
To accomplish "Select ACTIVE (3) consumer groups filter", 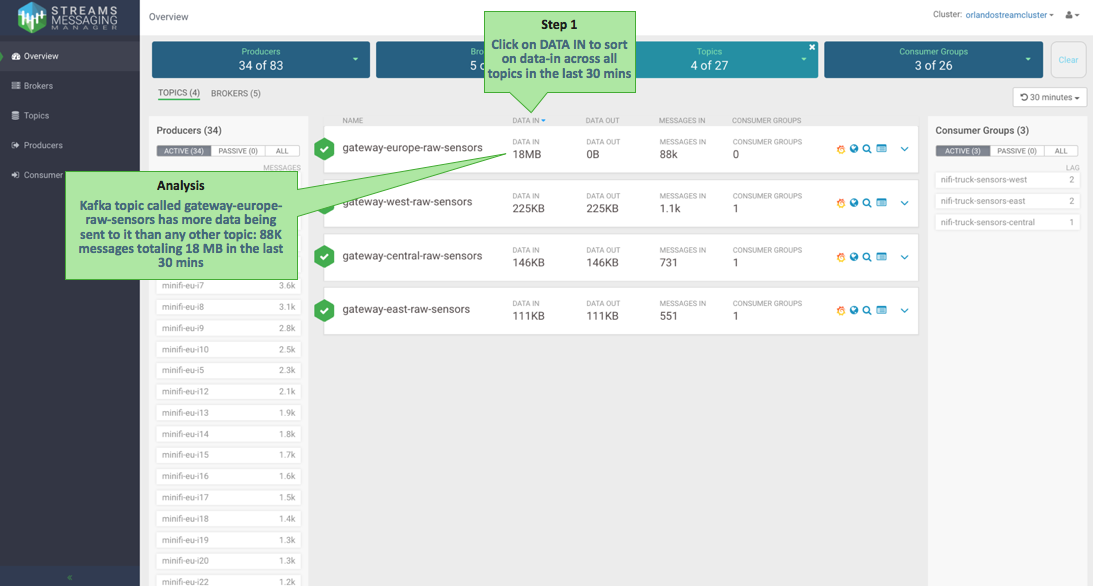I will pyautogui.click(x=962, y=151).
